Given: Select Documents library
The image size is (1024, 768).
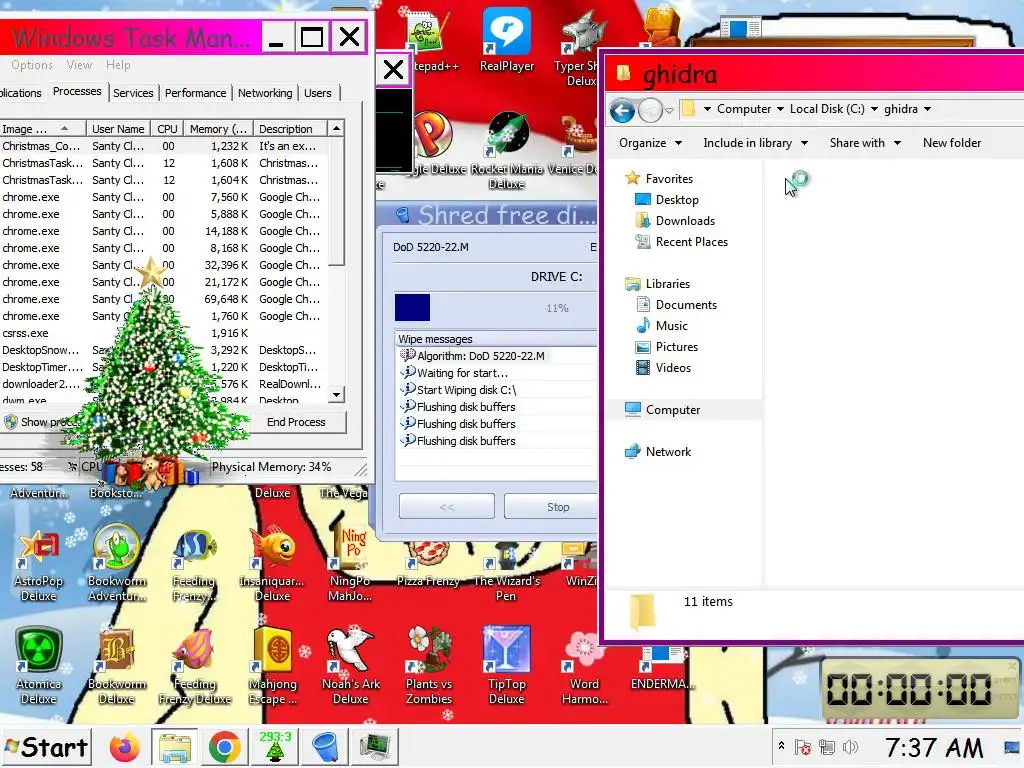Looking at the screenshot, I should pyautogui.click(x=677, y=304).
